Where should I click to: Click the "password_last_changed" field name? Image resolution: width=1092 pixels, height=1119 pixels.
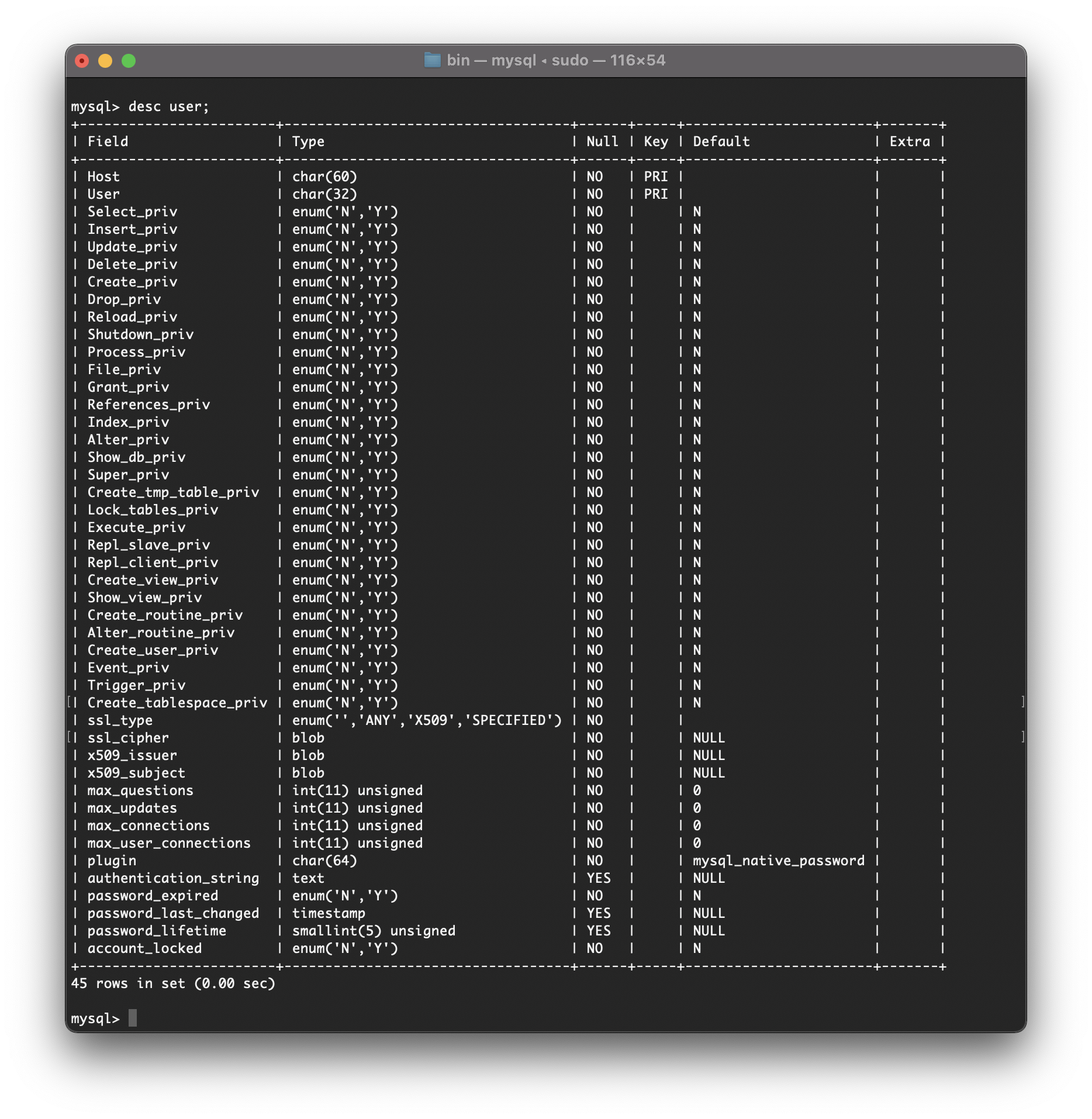click(174, 913)
